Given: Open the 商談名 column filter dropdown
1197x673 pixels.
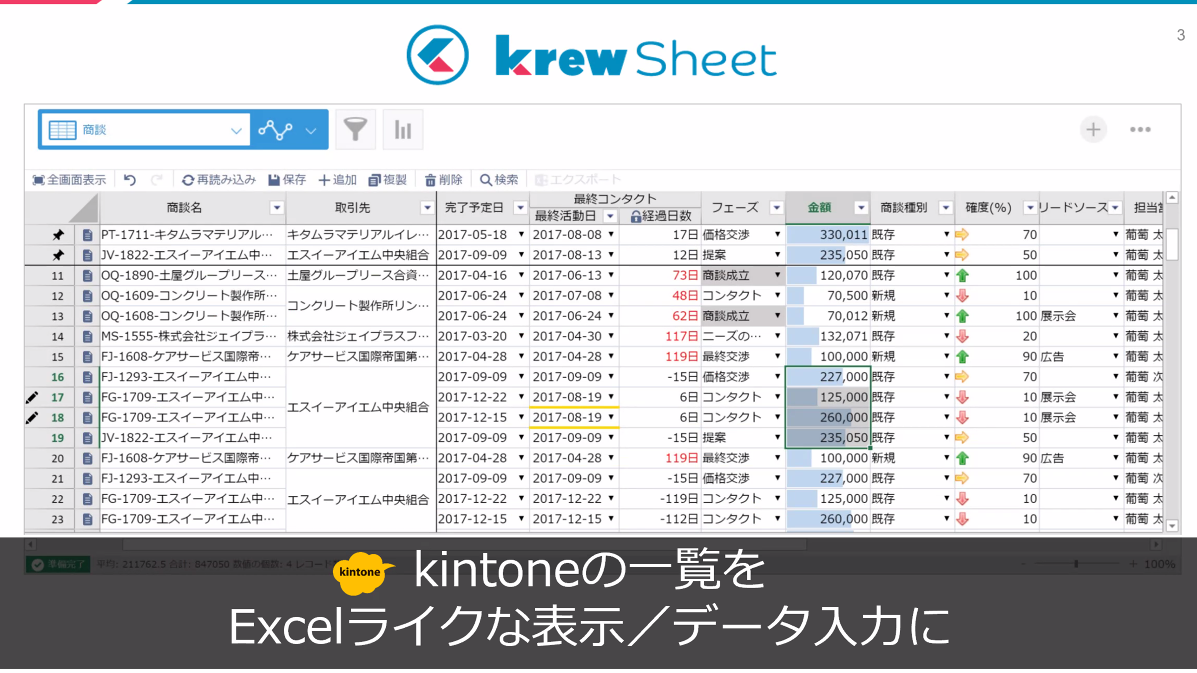Looking at the screenshot, I should [x=277, y=207].
